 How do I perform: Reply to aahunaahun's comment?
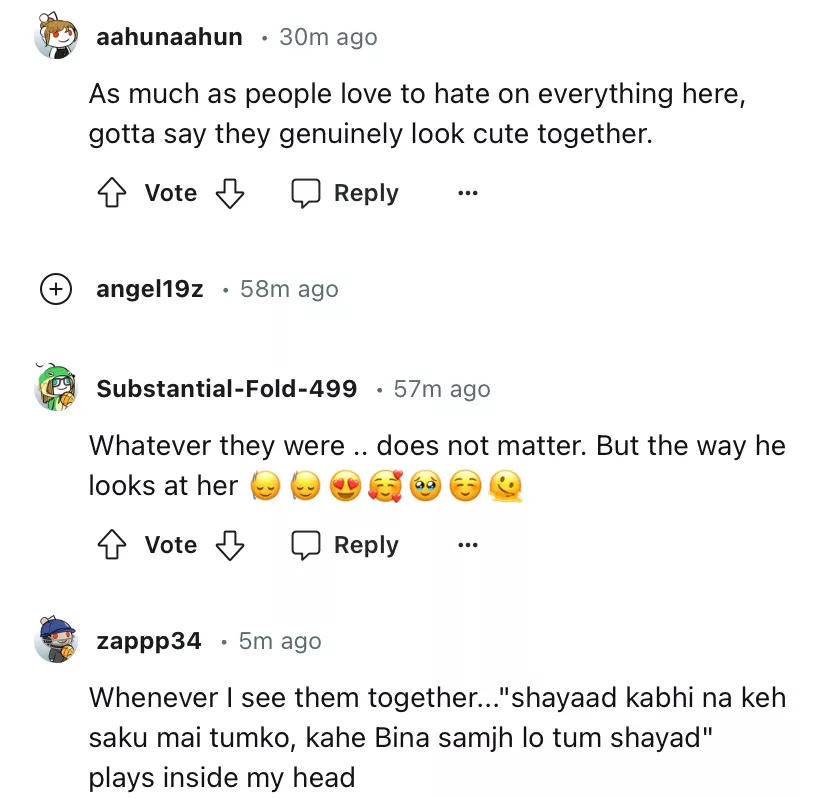coord(345,193)
